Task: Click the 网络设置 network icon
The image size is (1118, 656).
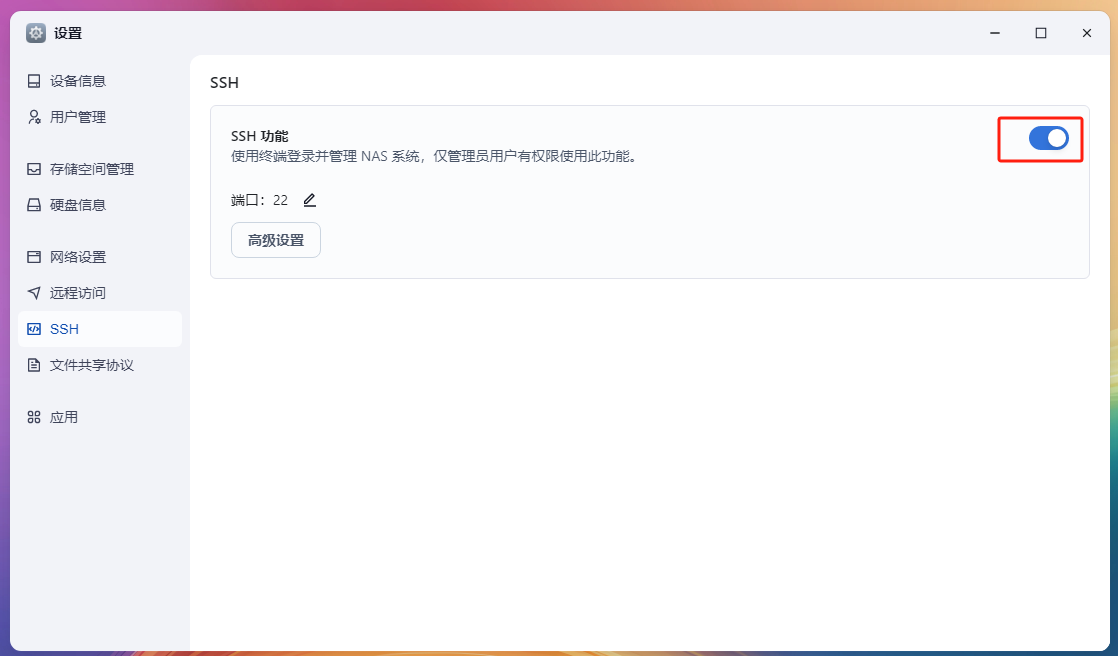Action: [x=35, y=257]
